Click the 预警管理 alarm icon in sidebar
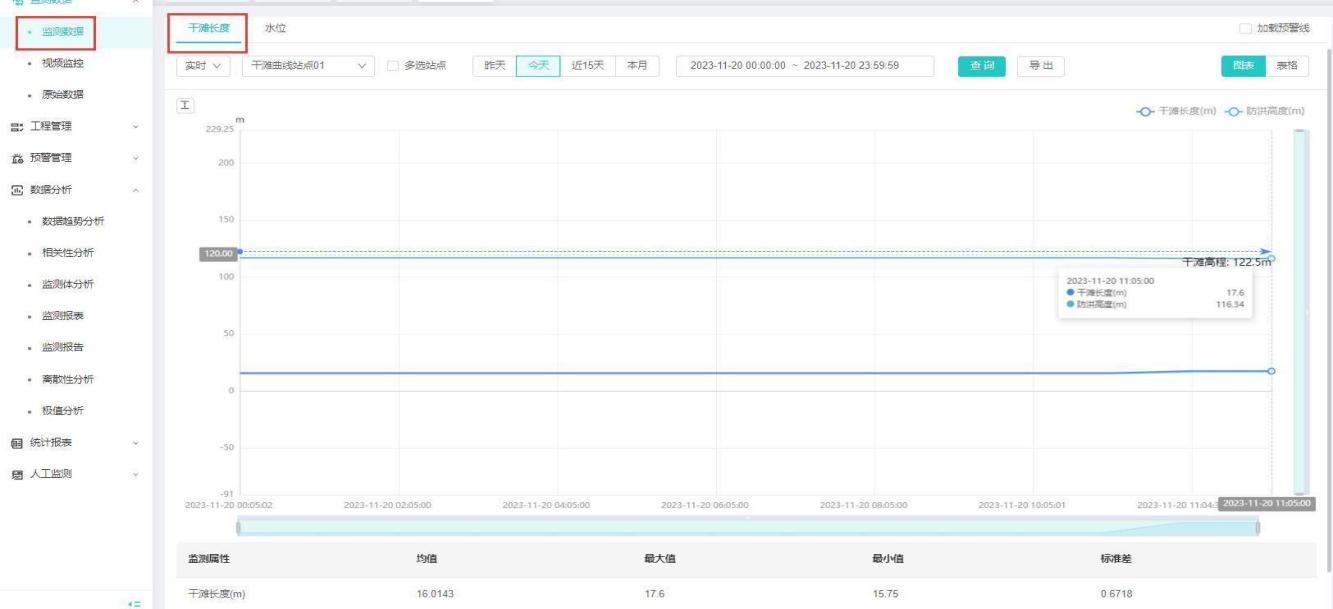Screen dimensions: 1333x609 tap(16, 158)
